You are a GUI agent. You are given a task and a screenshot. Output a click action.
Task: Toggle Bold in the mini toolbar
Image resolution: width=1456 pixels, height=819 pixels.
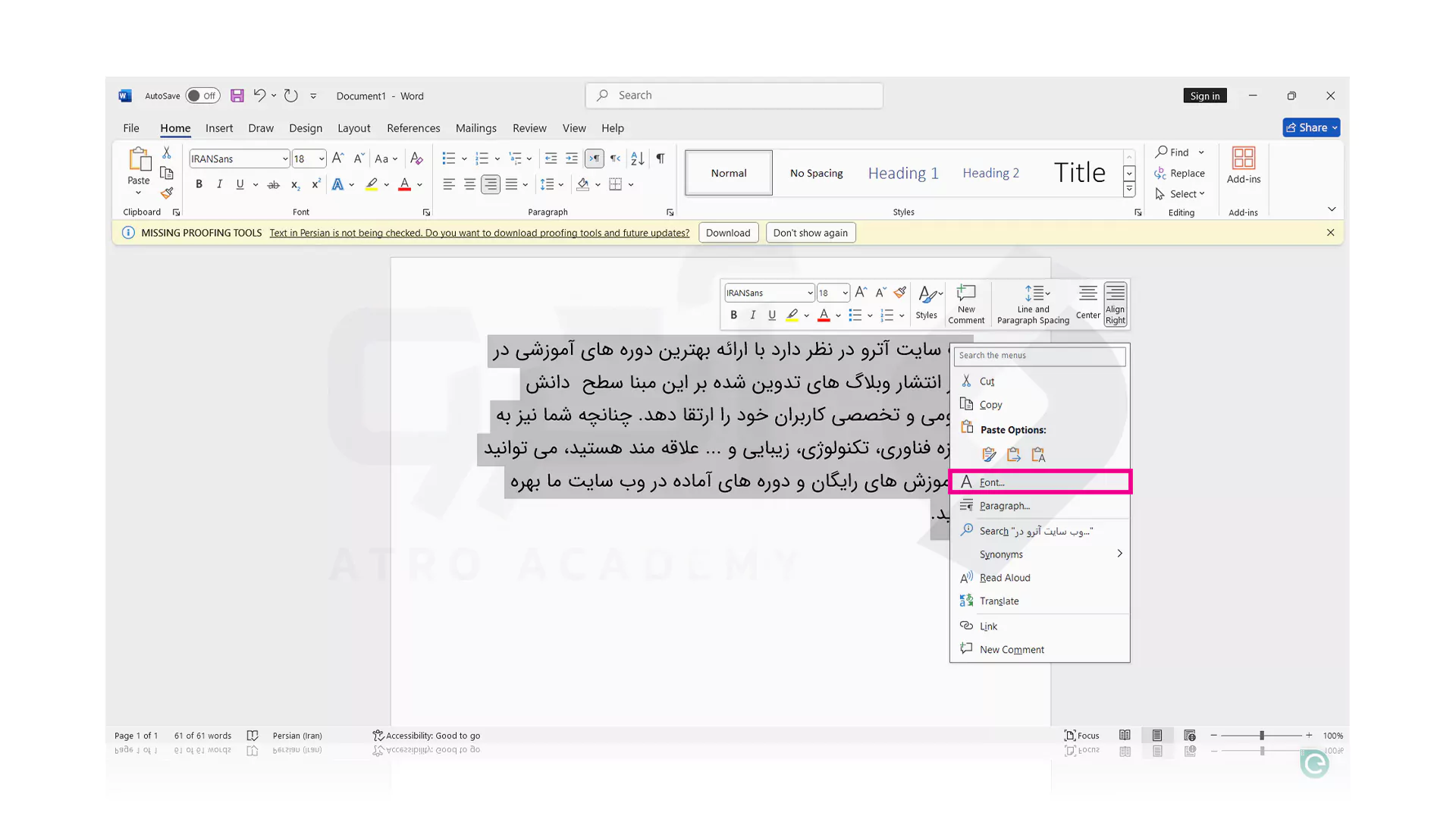(733, 315)
